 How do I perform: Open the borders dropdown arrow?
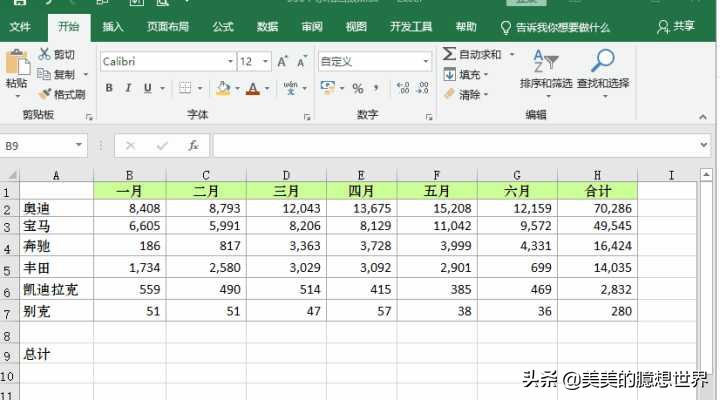pos(200,88)
